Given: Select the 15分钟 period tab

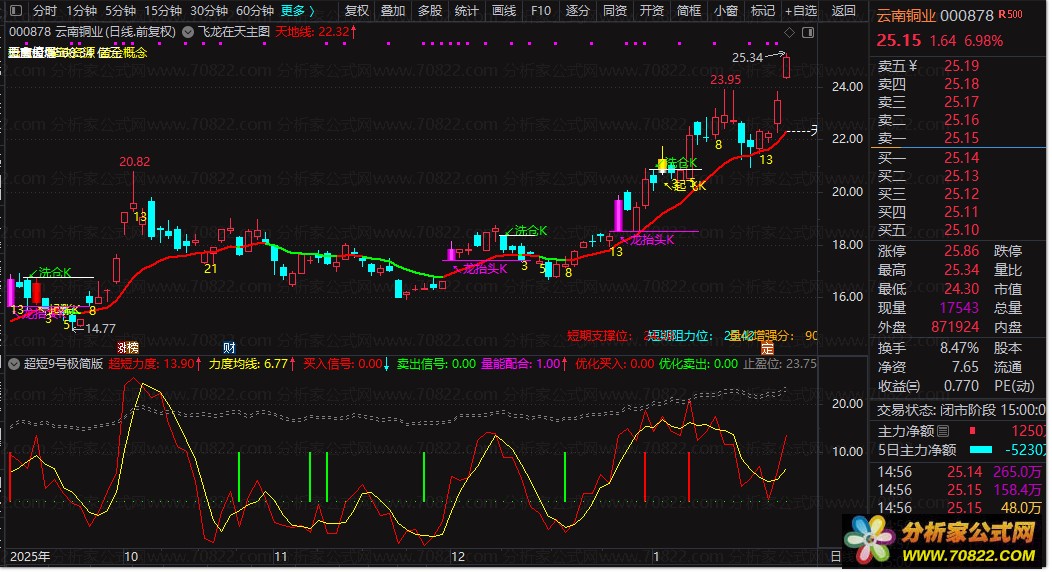Looking at the screenshot, I should pos(163,11).
